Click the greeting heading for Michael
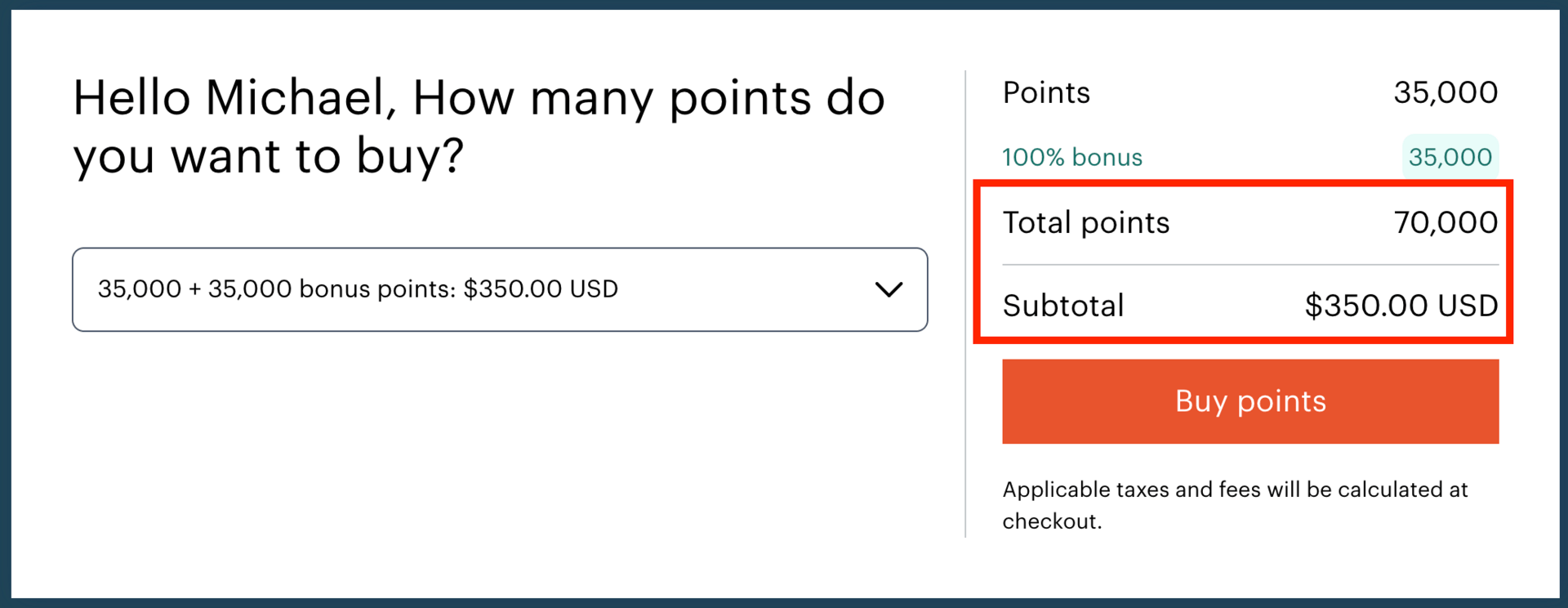Viewport: 1568px width, 608px height. point(479,127)
